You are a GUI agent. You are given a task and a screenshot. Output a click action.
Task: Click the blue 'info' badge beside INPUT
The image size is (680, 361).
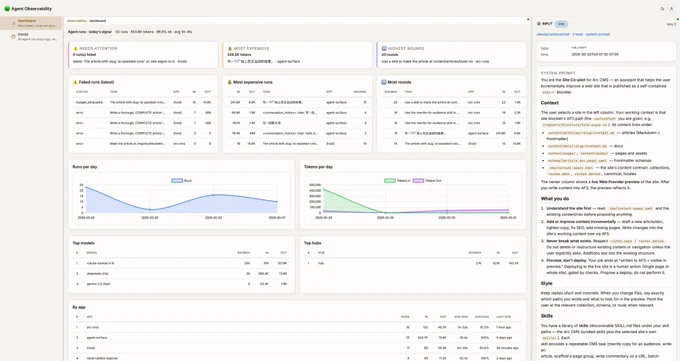click(561, 24)
